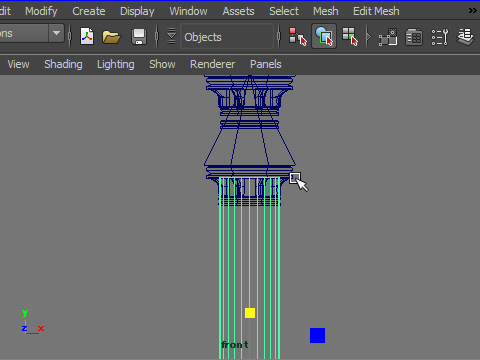Image resolution: width=480 pixels, height=360 pixels.
Task: Open the Renderer panel menu
Action: [x=212, y=64]
